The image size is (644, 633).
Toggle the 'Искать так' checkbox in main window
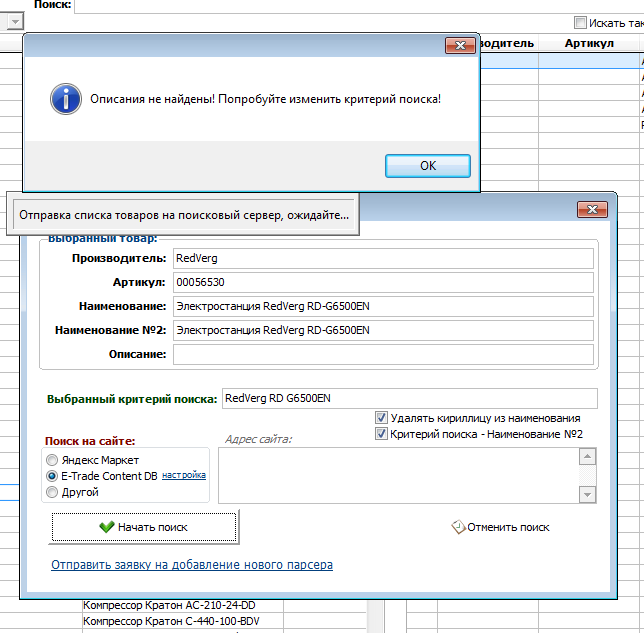[580, 23]
